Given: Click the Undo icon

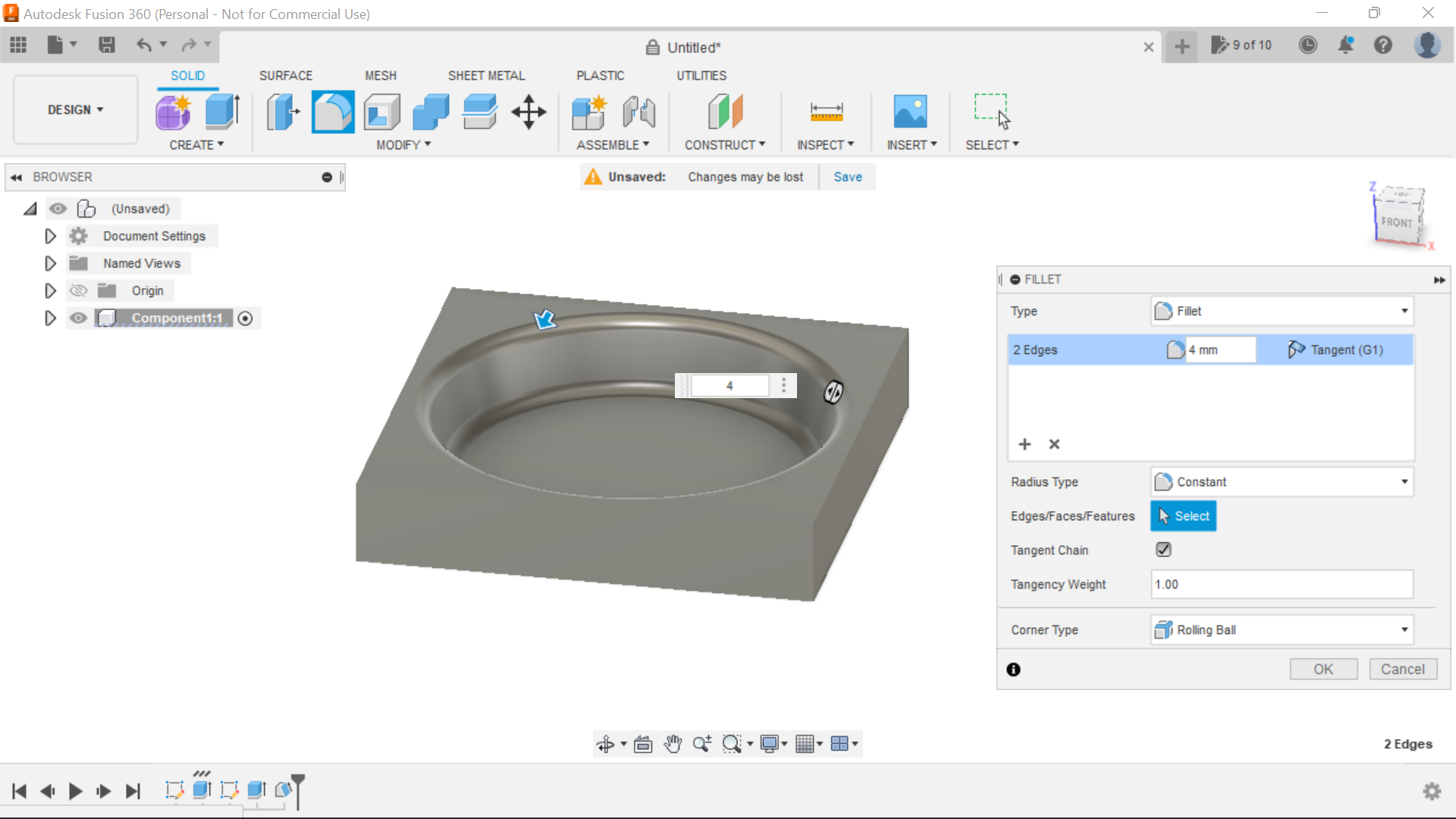Looking at the screenshot, I should click(144, 45).
